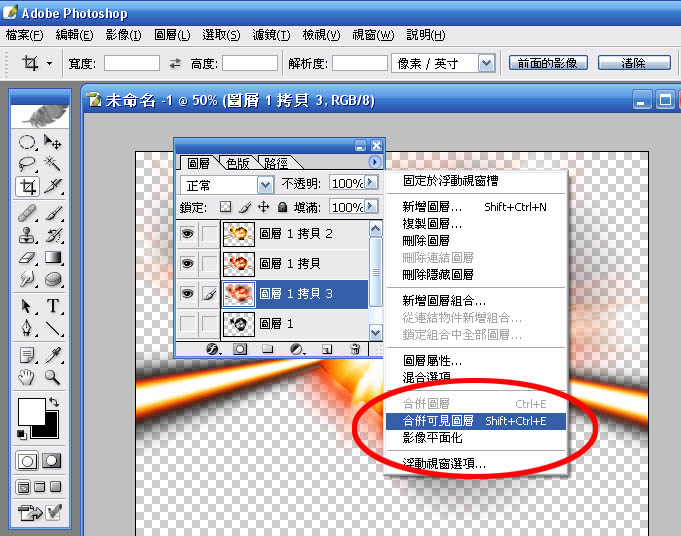Click the add layer style icon
This screenshot has width=681, height=536.
[212, 349]
